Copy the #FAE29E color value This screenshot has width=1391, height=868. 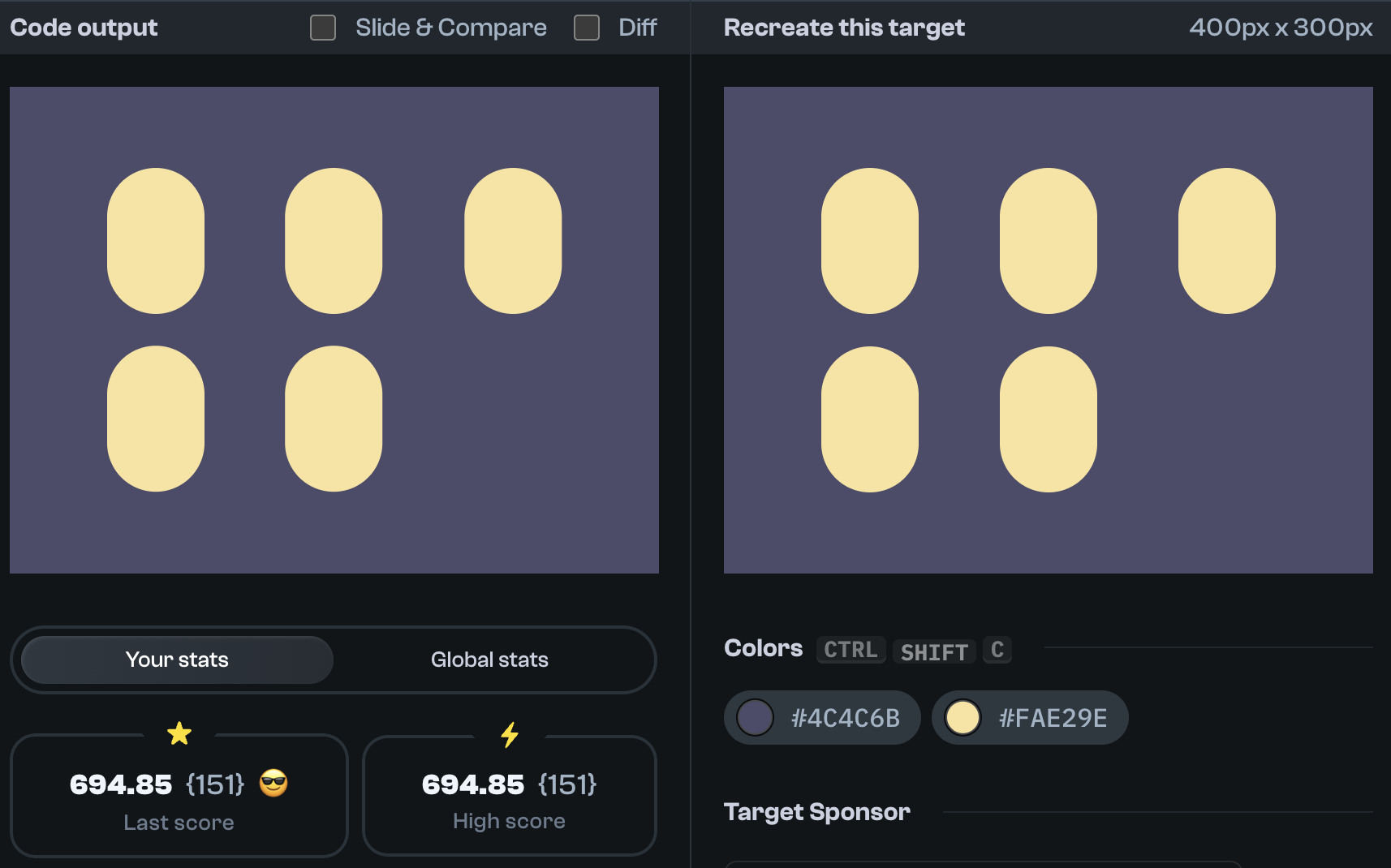tap(1053, 717)
